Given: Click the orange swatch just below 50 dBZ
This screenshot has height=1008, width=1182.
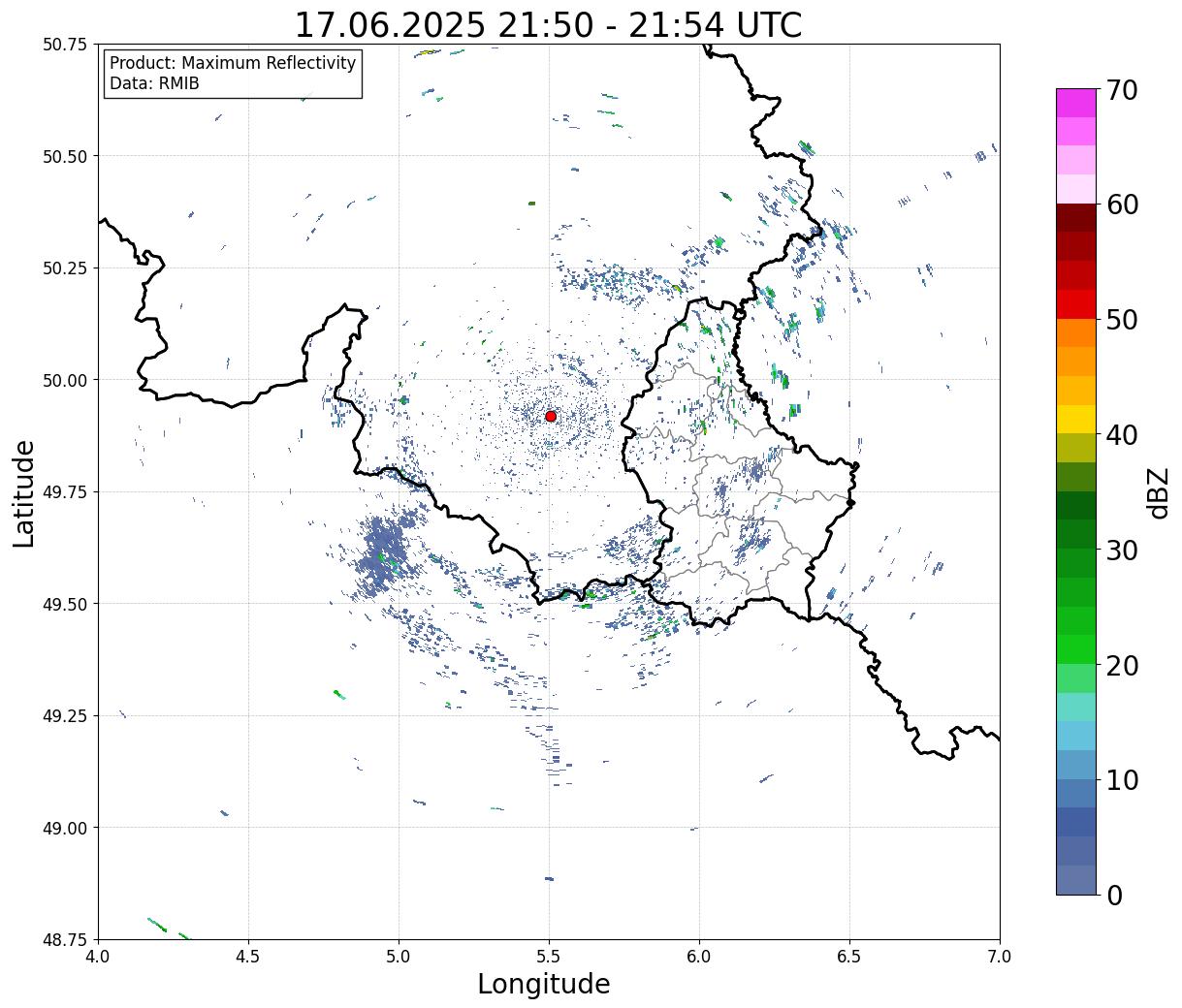Looking at the screenshot, I should (x=1076, y=333).
